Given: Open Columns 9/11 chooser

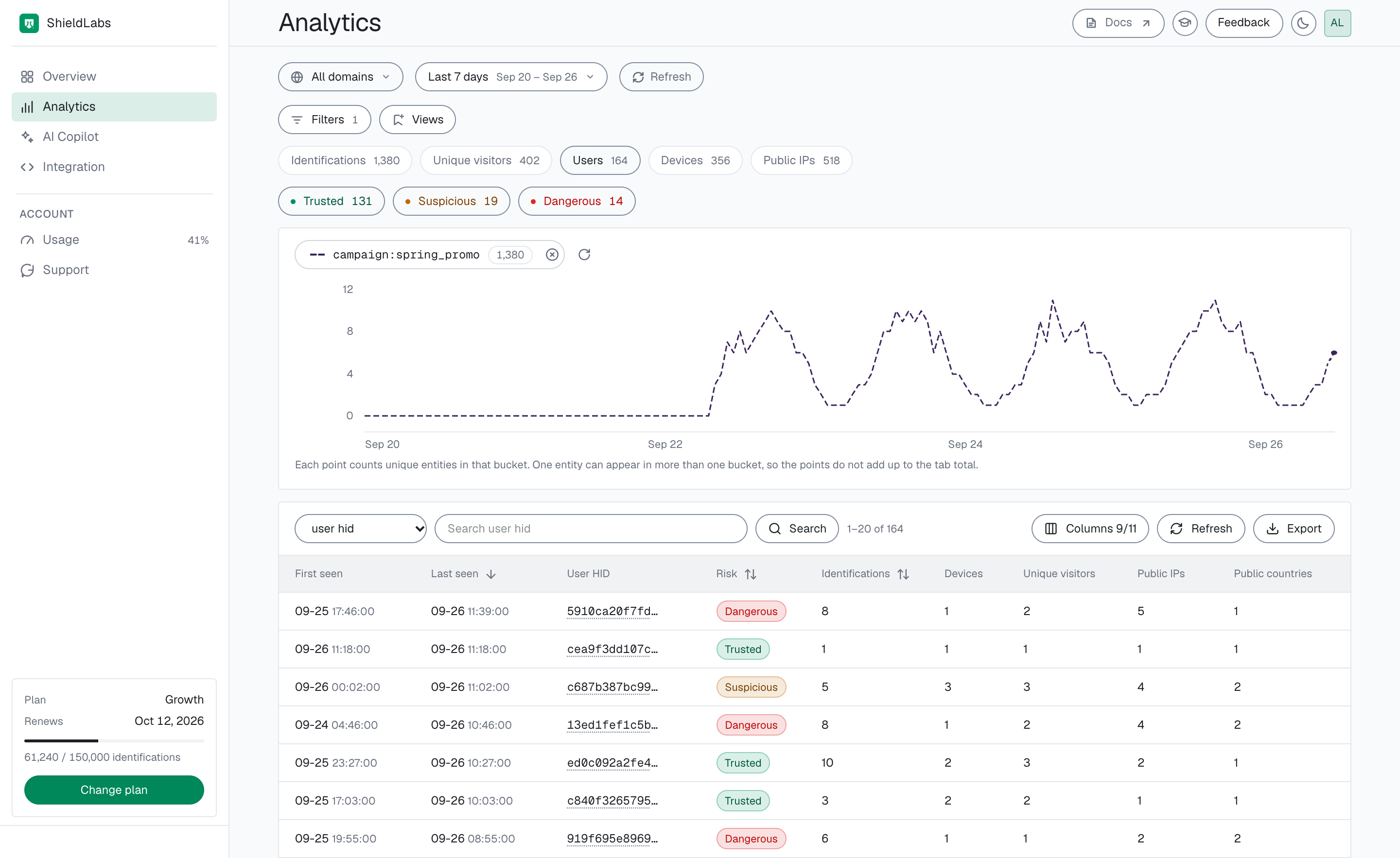Looking at the screenshot, I should 1090,529.
